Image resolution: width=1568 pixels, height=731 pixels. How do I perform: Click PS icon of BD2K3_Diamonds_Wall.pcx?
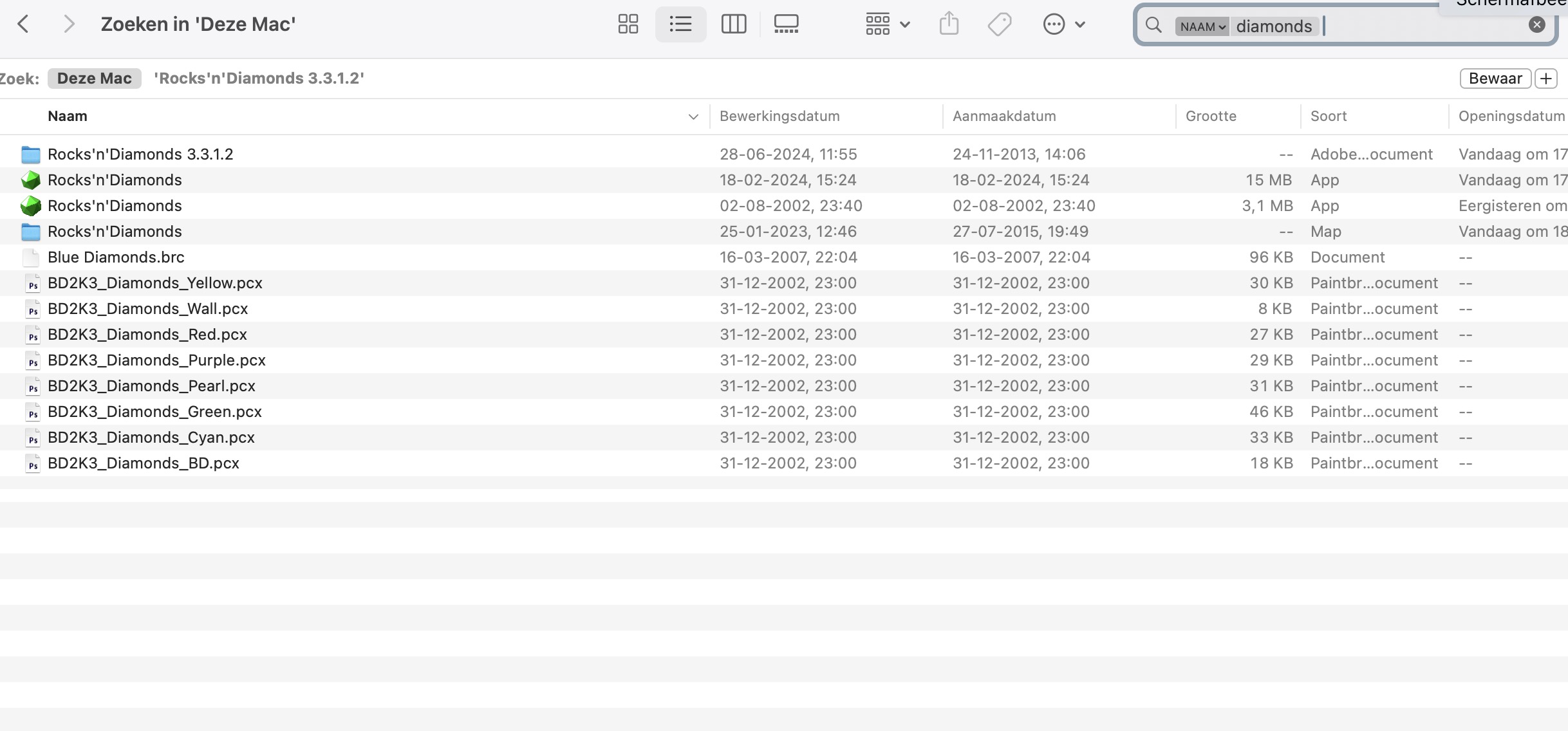tap(32, 309)
